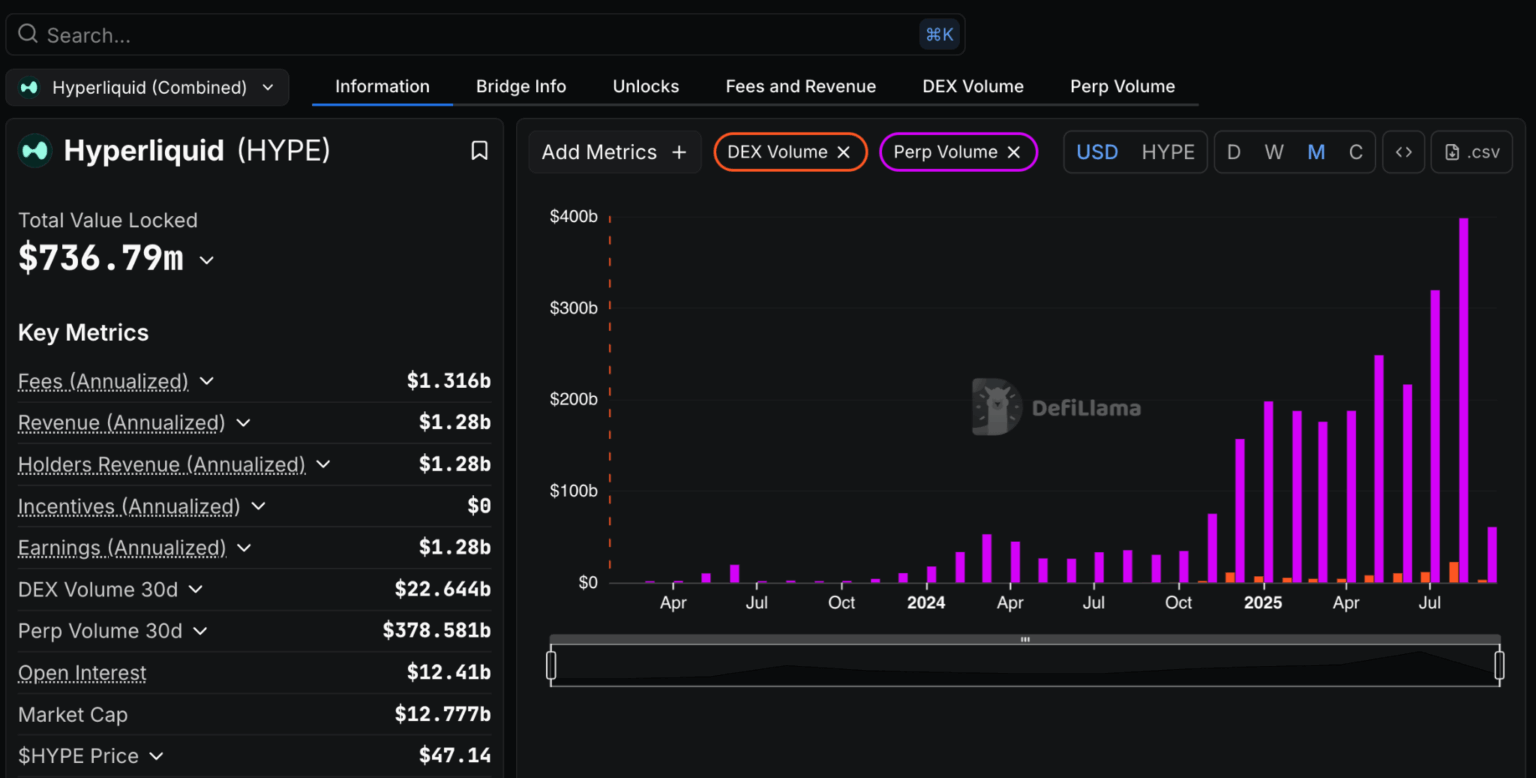Click the ⌘K shortcut badge in search bar
Image resolution: width=1536 pixels, height=778 pixels.
[x=938, y=34]
